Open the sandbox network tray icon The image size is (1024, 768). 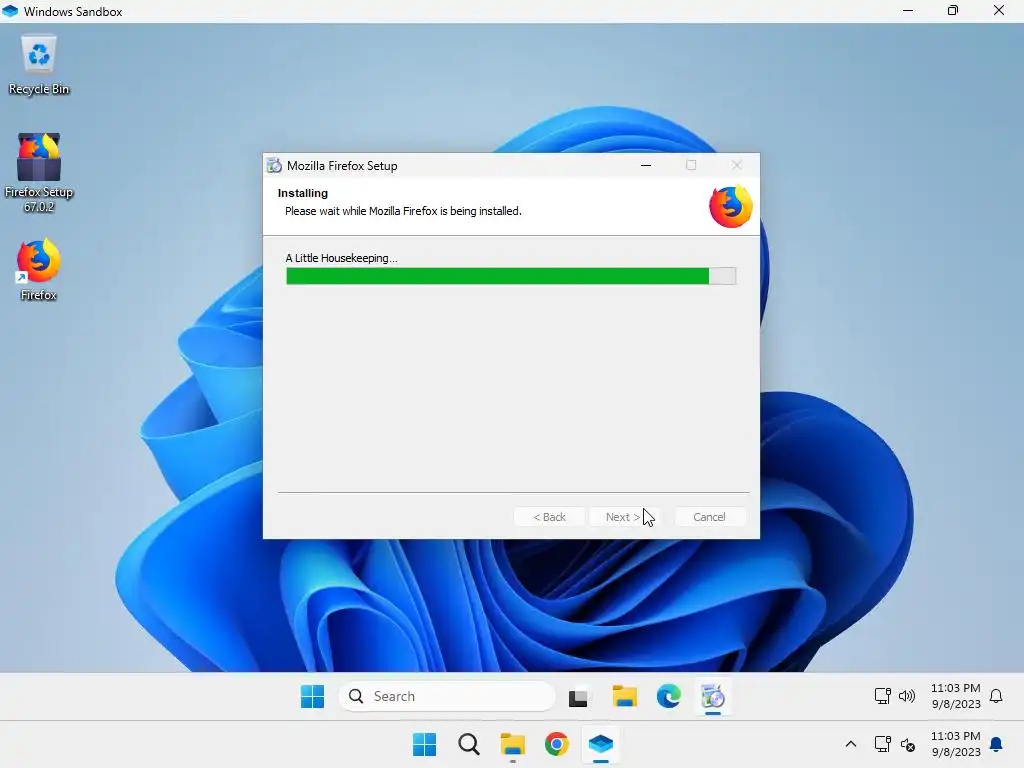coord(882,696)
